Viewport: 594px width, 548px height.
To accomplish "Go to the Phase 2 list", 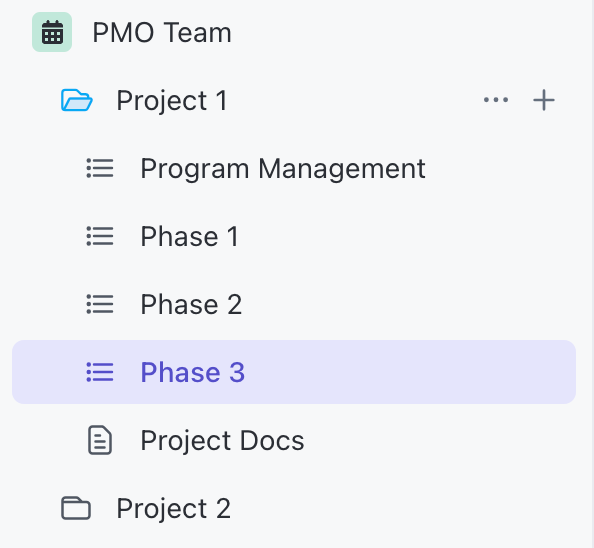I will click(191, 304).
